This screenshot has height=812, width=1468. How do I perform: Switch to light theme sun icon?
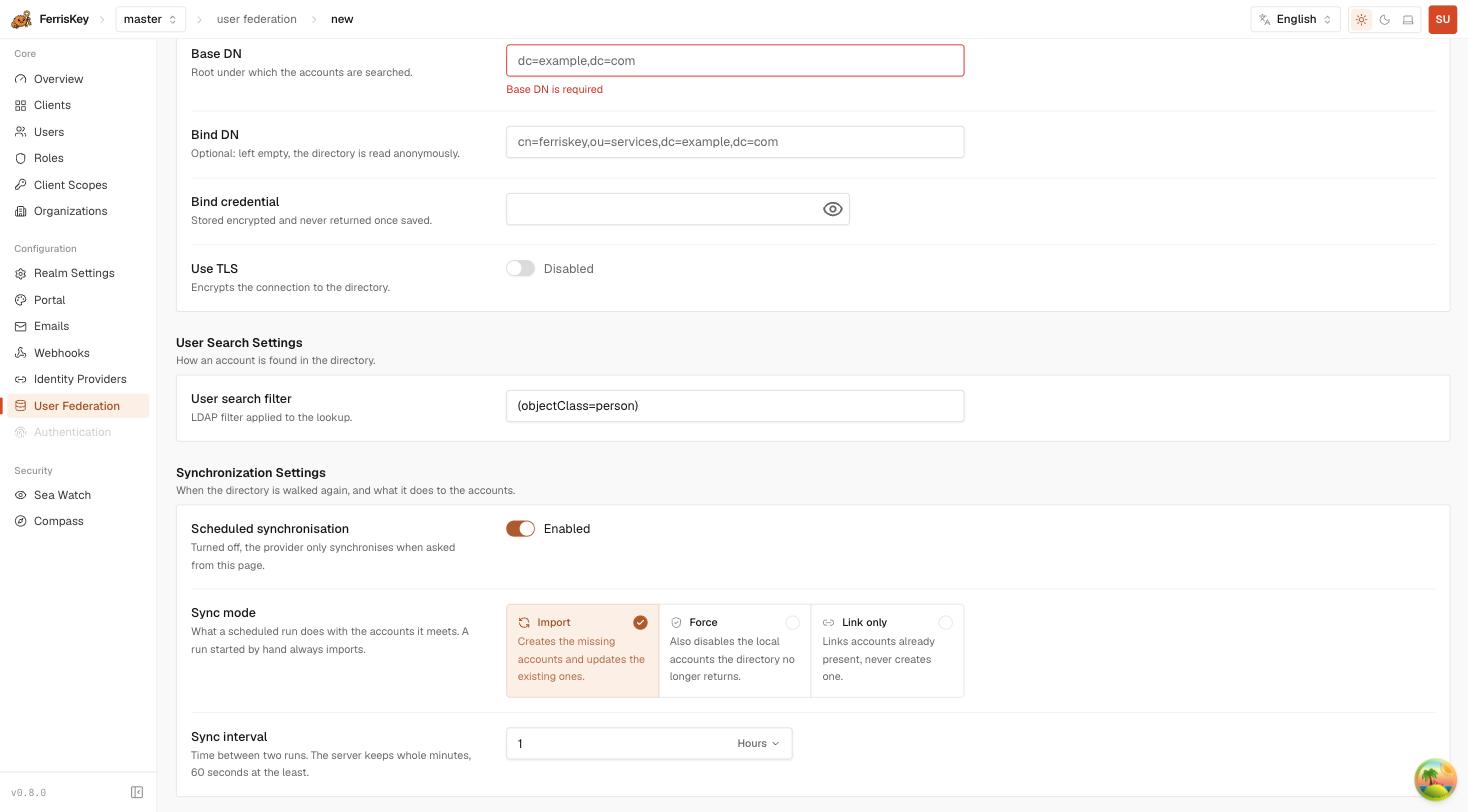1361,19
